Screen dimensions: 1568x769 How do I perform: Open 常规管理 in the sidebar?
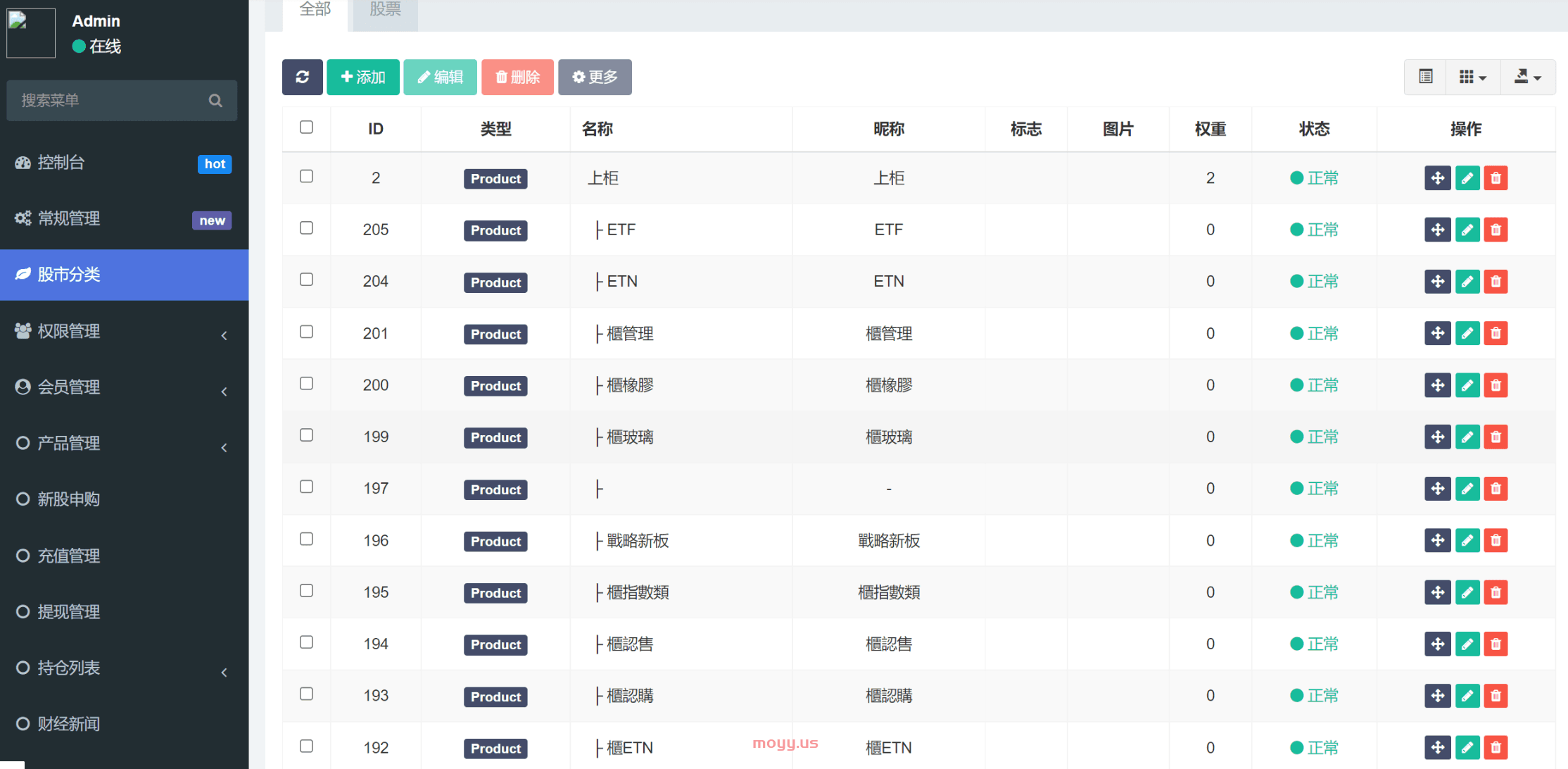pos(124,219)
